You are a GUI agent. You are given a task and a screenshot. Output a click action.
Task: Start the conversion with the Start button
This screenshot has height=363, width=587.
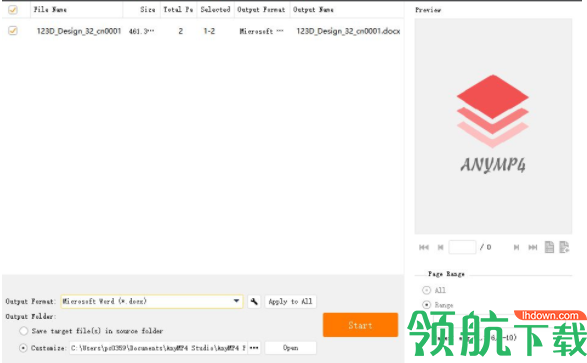click(x=360, y=325)
